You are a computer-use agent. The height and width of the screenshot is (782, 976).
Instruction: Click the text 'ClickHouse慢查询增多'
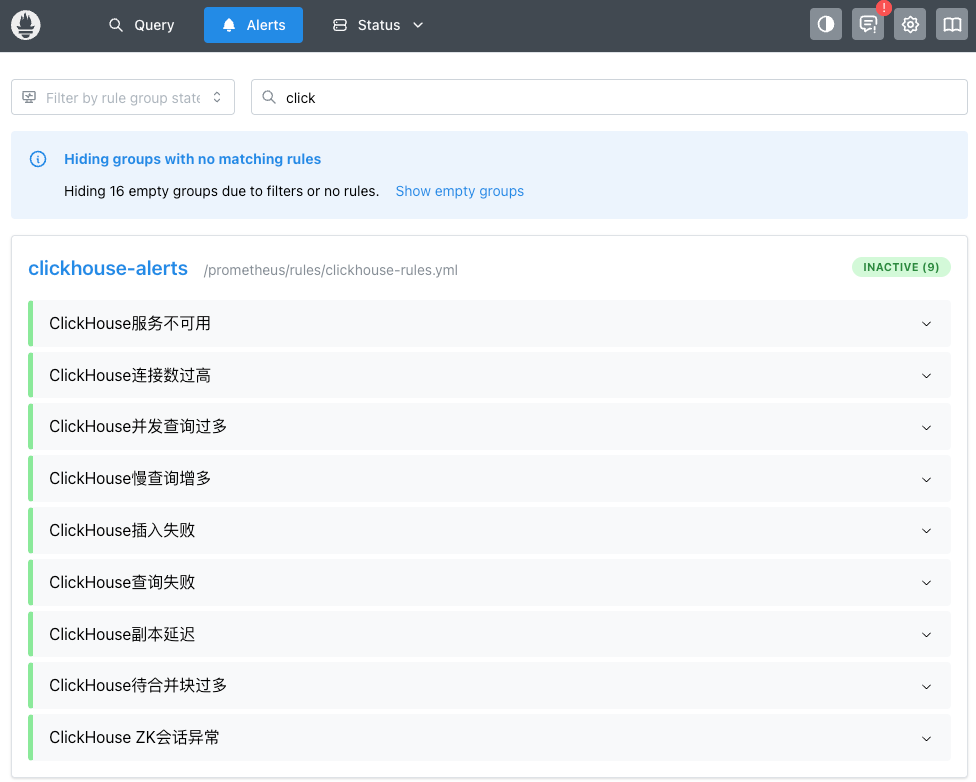130,478
